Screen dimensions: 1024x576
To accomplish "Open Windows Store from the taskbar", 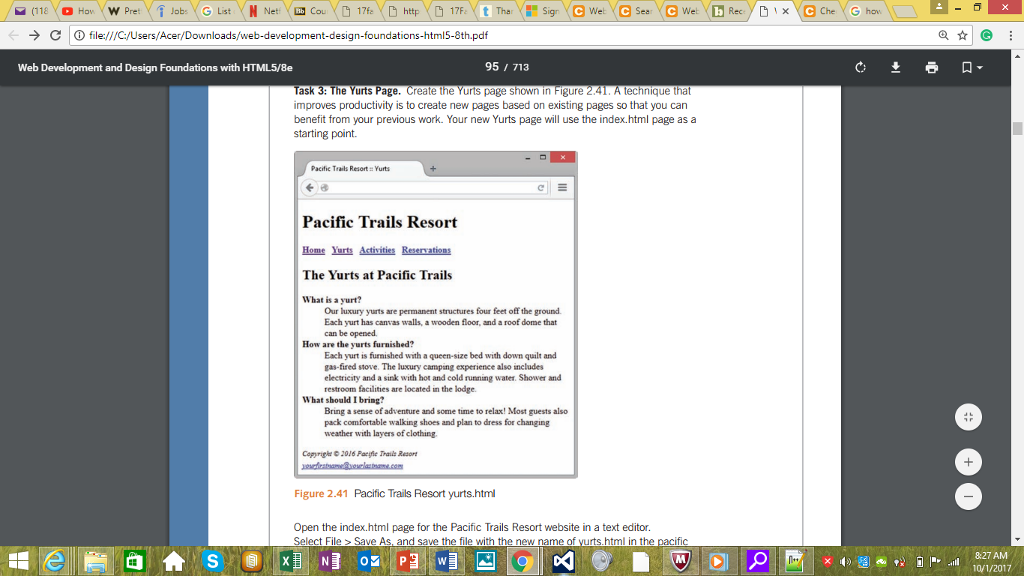I will pyautogui.click(x=134, y=561).
